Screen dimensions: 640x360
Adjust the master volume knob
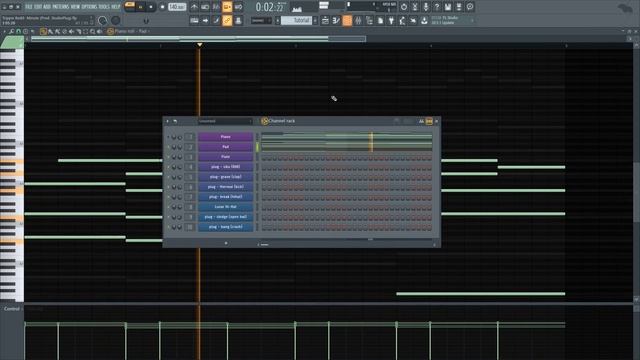(103, 20)
